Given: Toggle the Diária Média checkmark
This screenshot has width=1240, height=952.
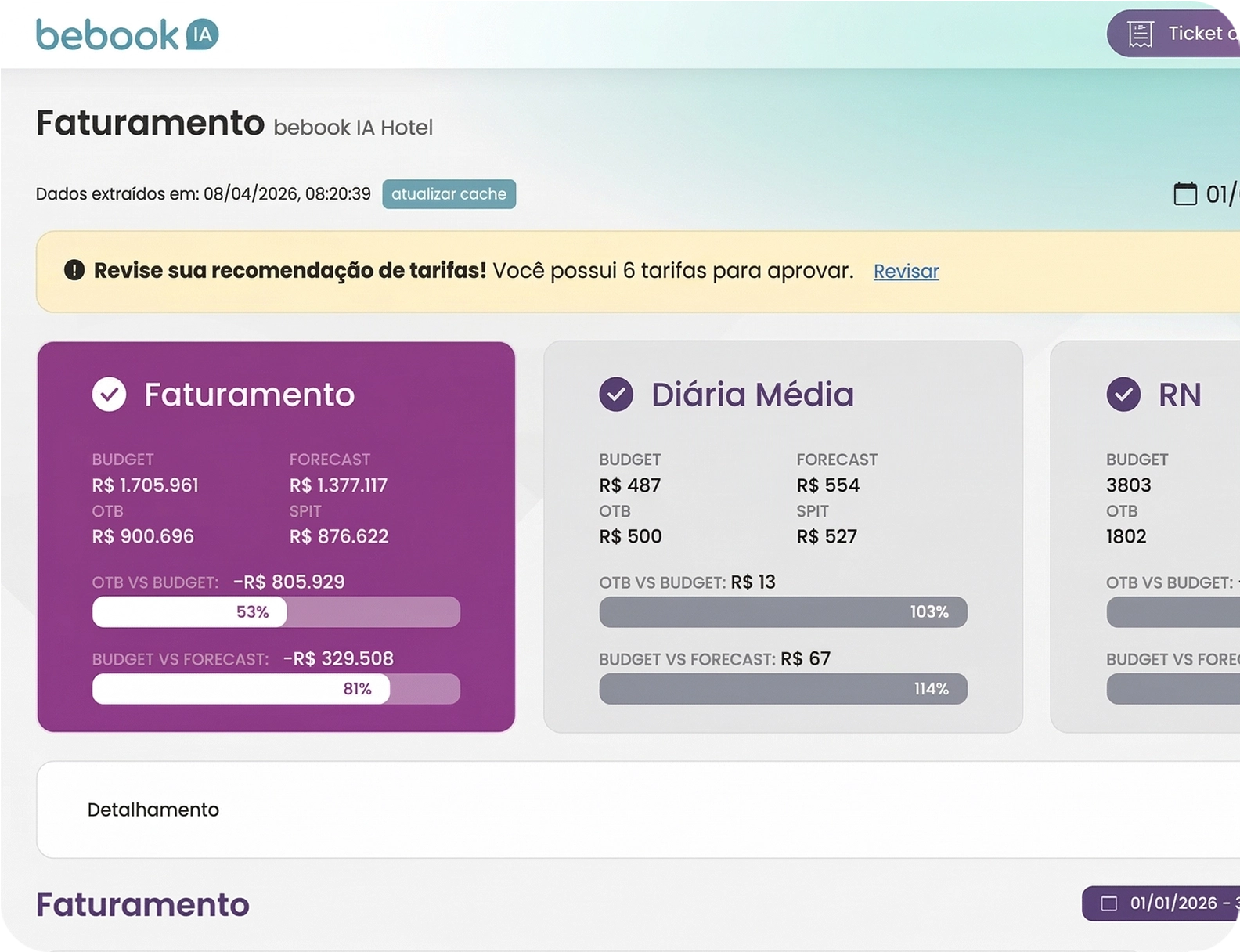Looking at the screenshot, I should [x=616, y=395].
